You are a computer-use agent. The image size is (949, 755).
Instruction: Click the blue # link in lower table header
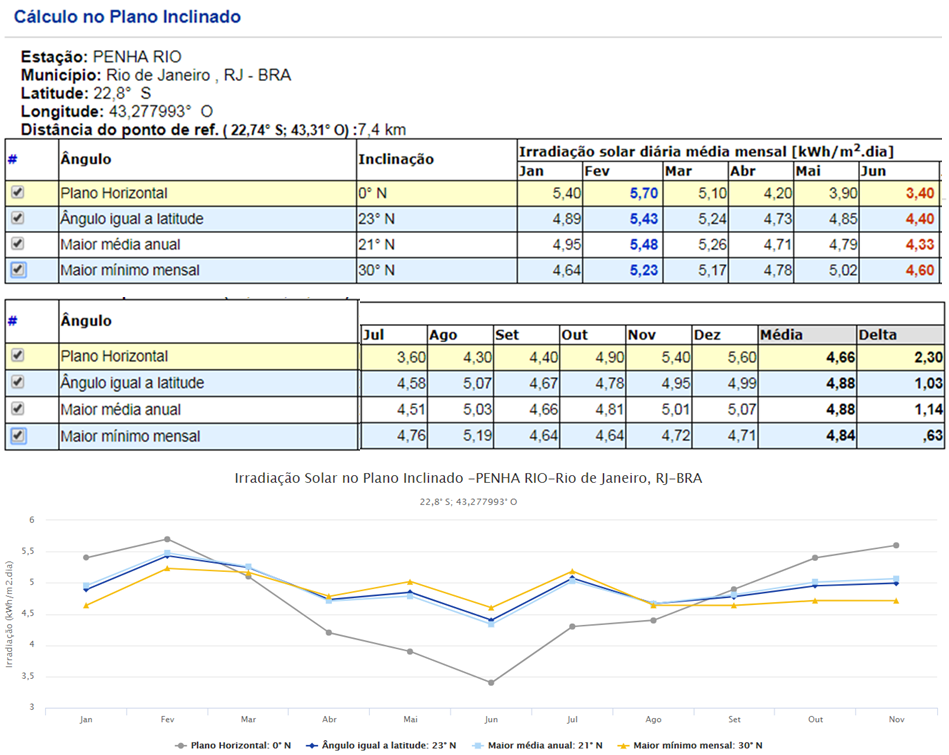click(x=12, y=321)
